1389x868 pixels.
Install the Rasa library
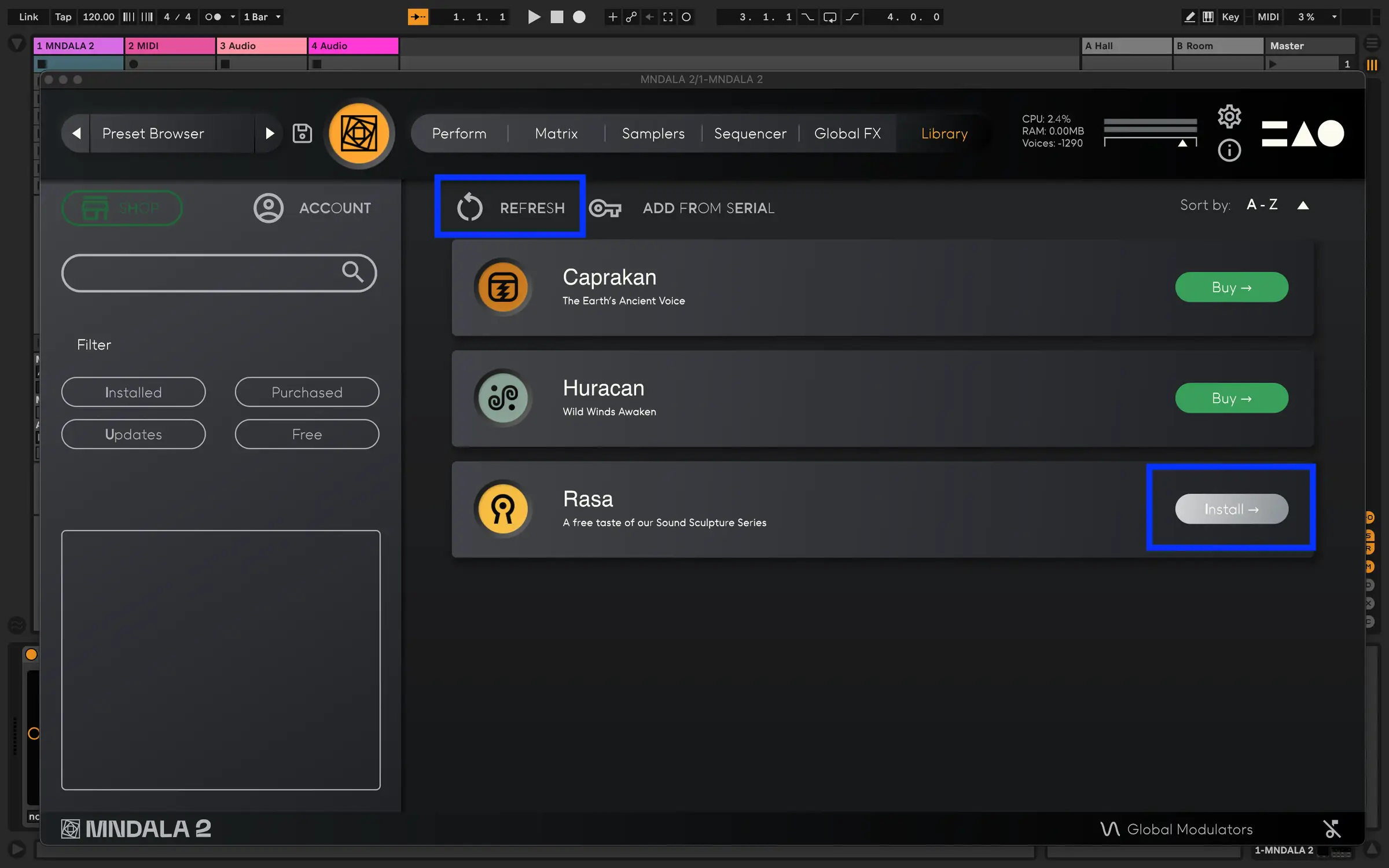1232,509
